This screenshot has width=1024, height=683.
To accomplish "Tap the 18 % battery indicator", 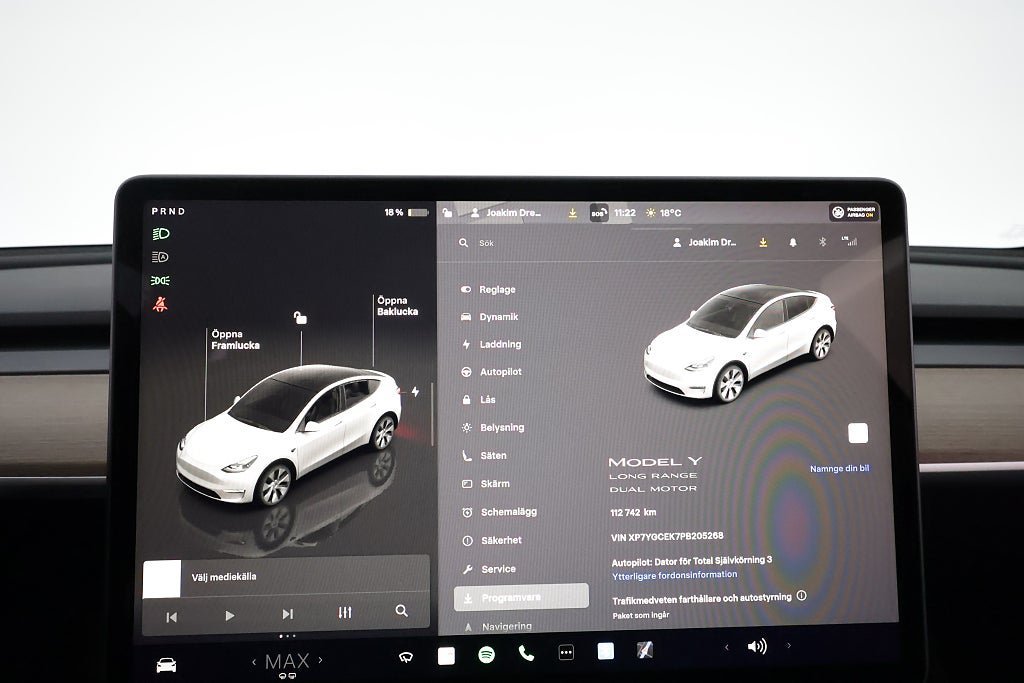I will tap(406, 212).
